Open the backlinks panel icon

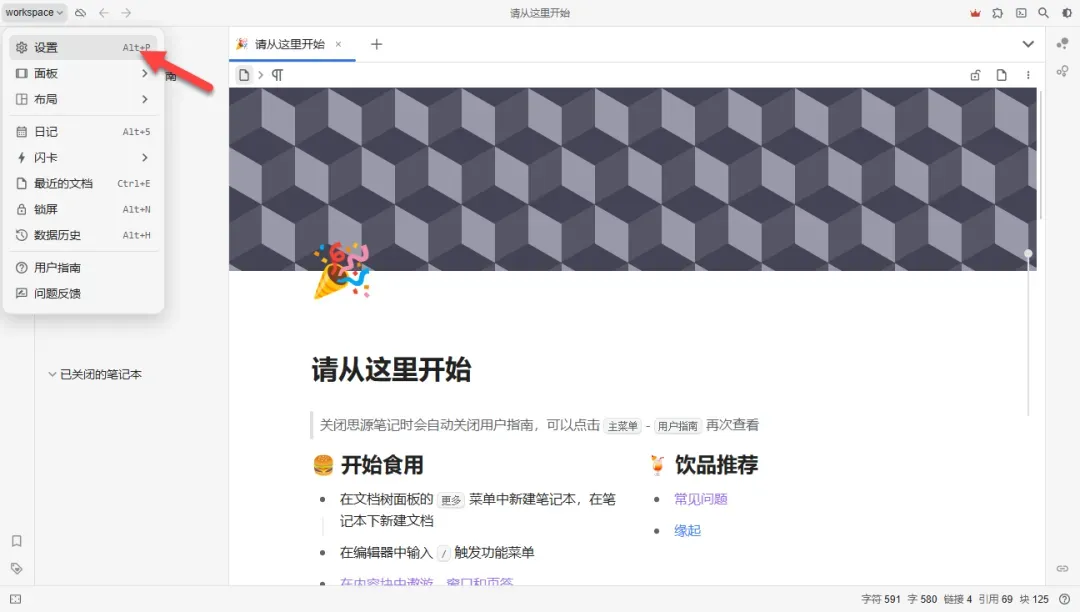click(1063, 569)
